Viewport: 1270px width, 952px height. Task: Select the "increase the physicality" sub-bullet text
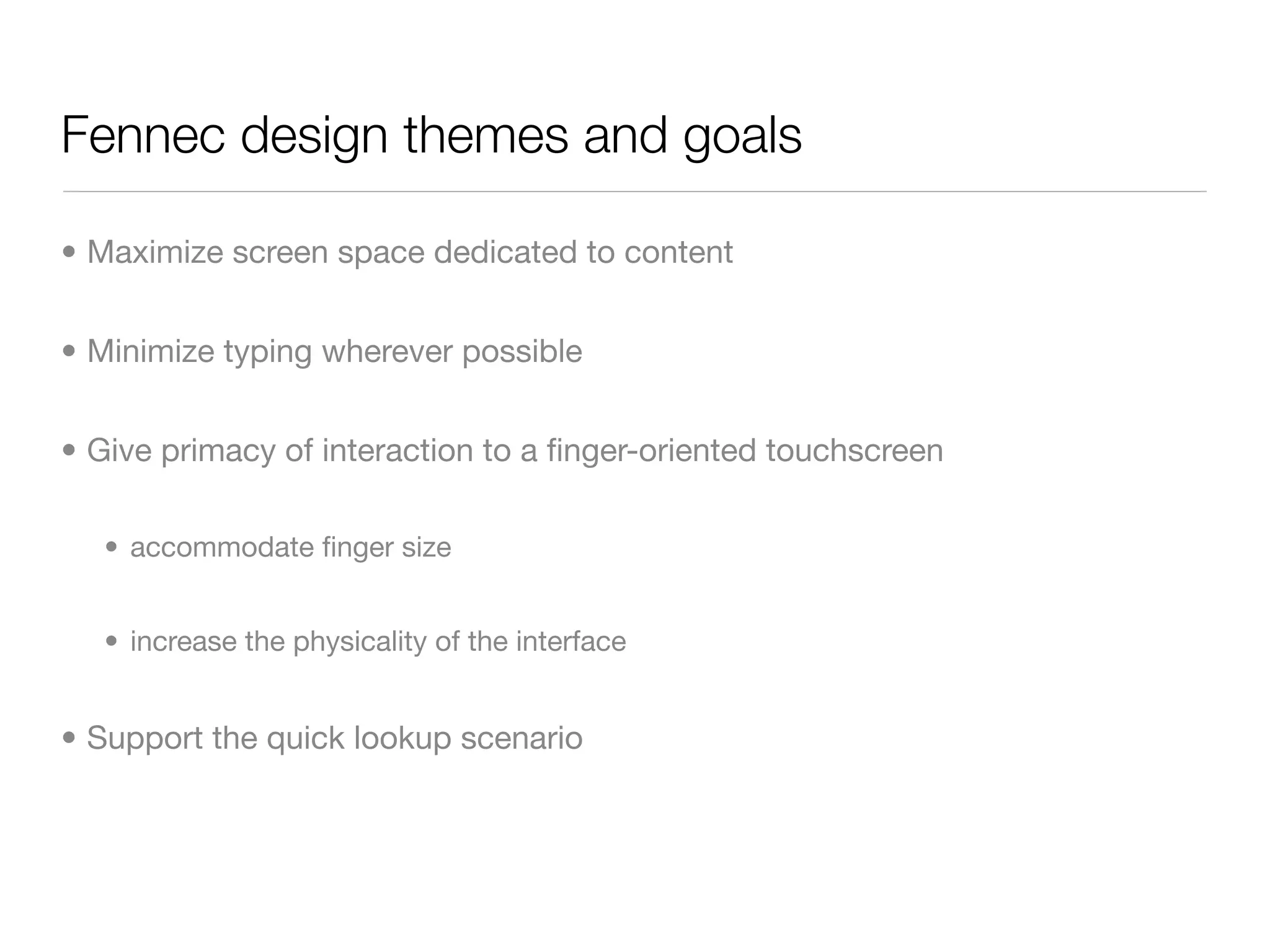tap(378, 641)
